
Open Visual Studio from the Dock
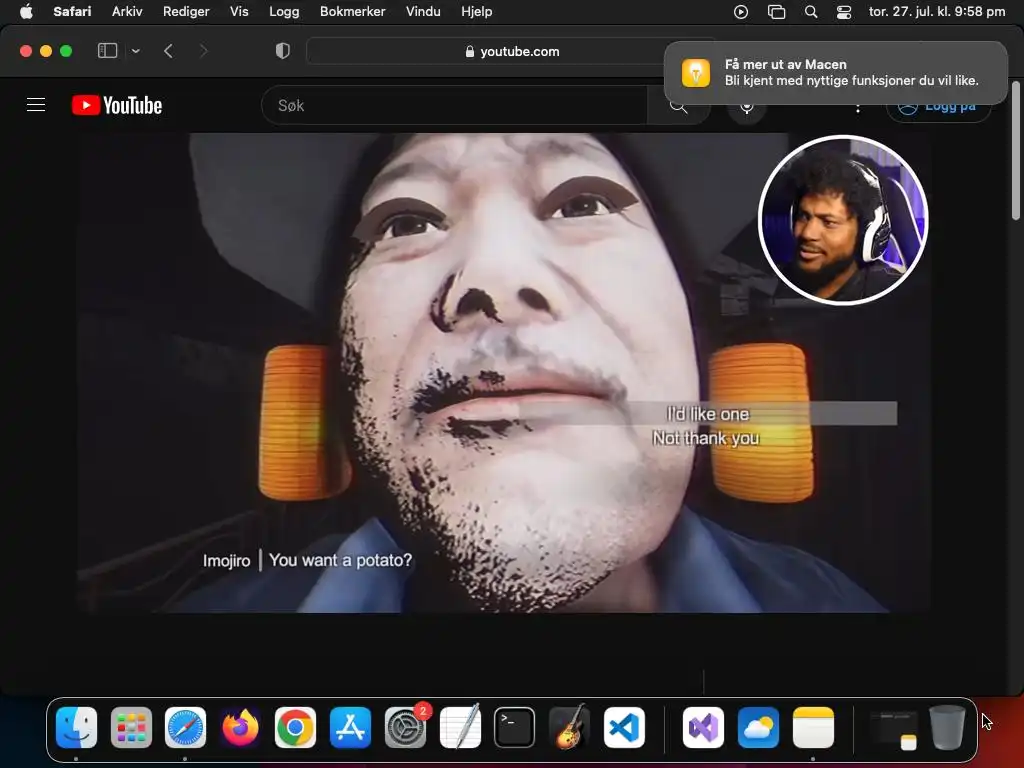tap(703, 727)
